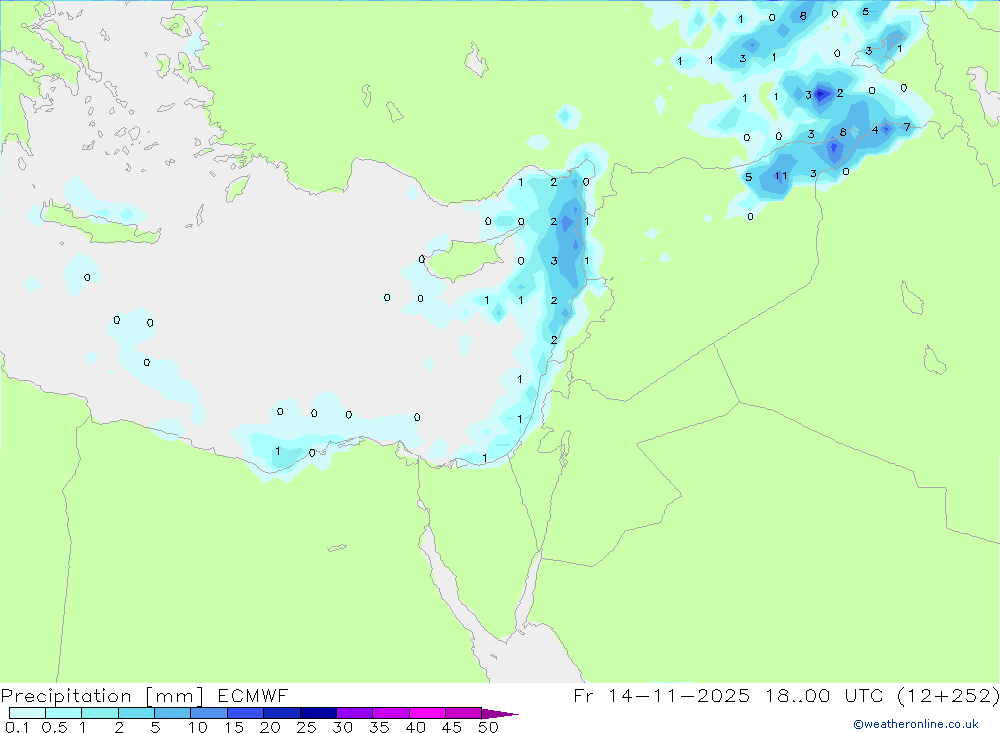Click the 25–30 mm legend color band
The height and width of the screenshot is (733, 1000).
tap(318, 713)
